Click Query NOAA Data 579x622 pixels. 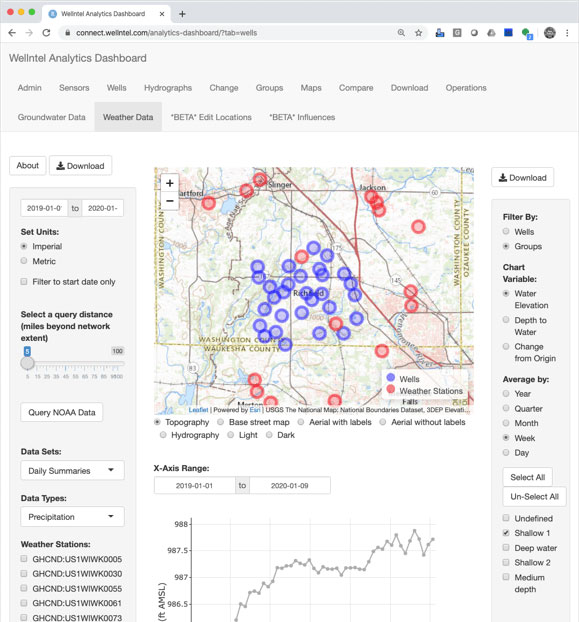tap(62, 413)
